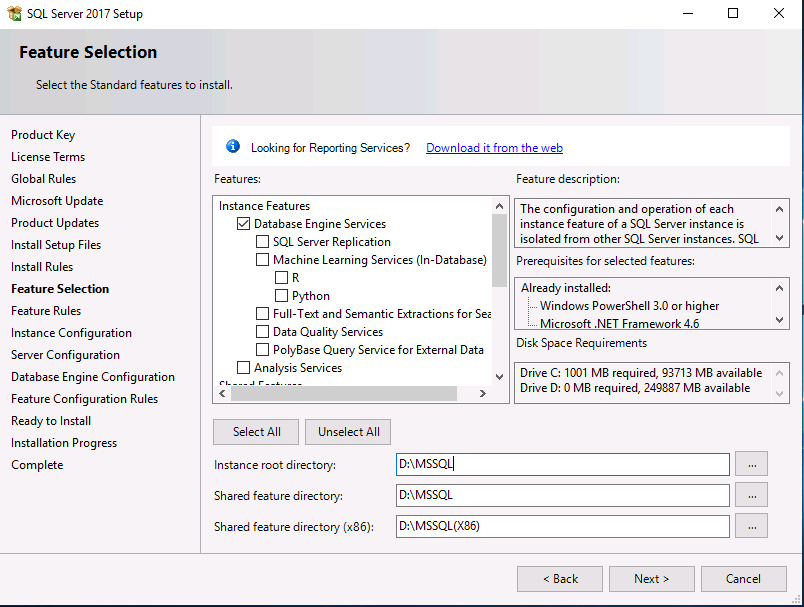Uncheck Database Engine Services
The image size is (804, 607).
click(244, 224)
